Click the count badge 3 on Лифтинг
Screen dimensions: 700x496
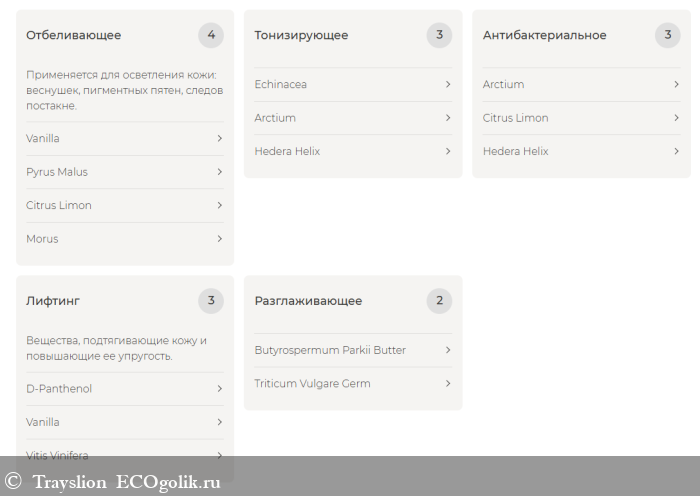(210, 300)
